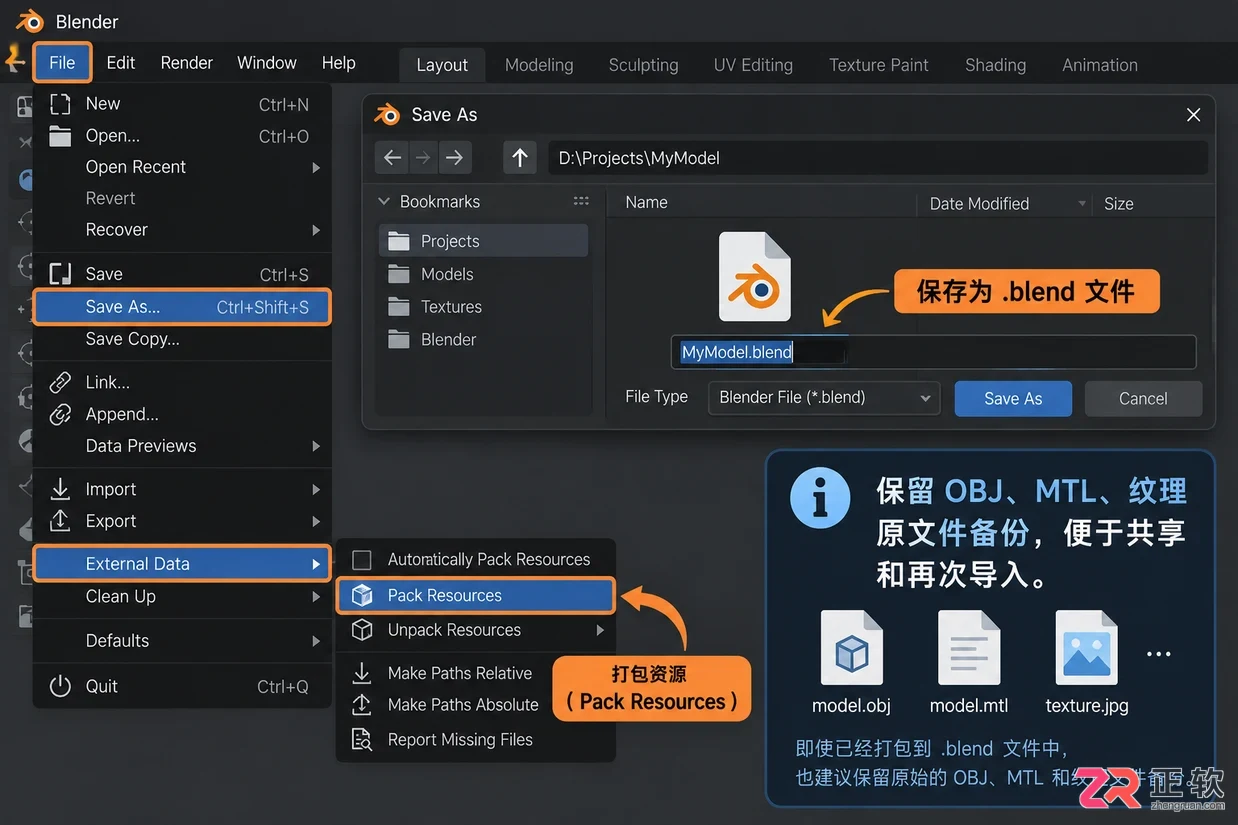The height and width of the screenshot is (825, 1238).
Task: Select the Projects bookmark folder
Action: click(x=484, y=241)
